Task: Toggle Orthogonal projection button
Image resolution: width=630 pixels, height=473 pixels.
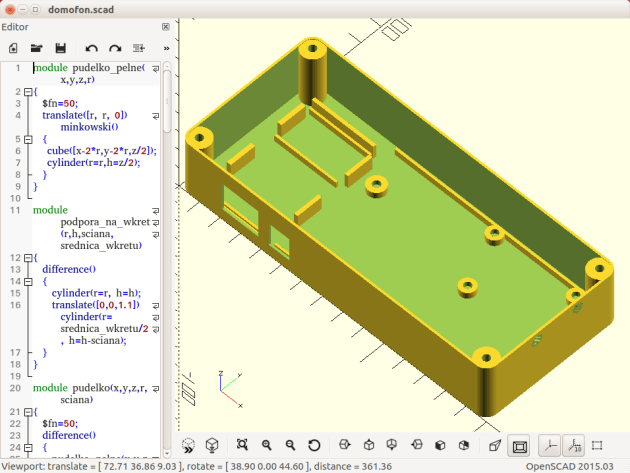Action: click(x=519, y=446)
